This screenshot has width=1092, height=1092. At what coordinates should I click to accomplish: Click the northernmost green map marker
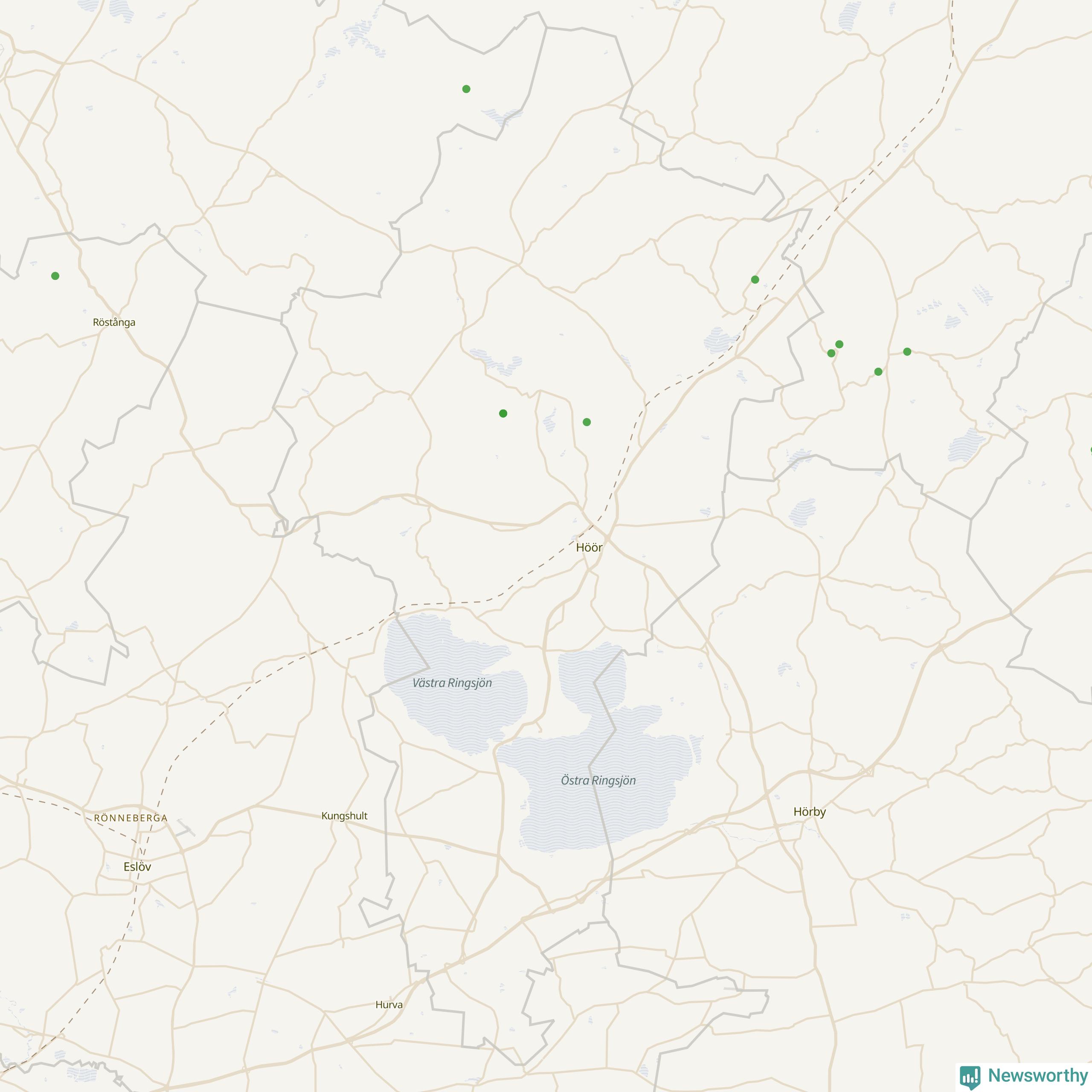(x=466, y=89)
